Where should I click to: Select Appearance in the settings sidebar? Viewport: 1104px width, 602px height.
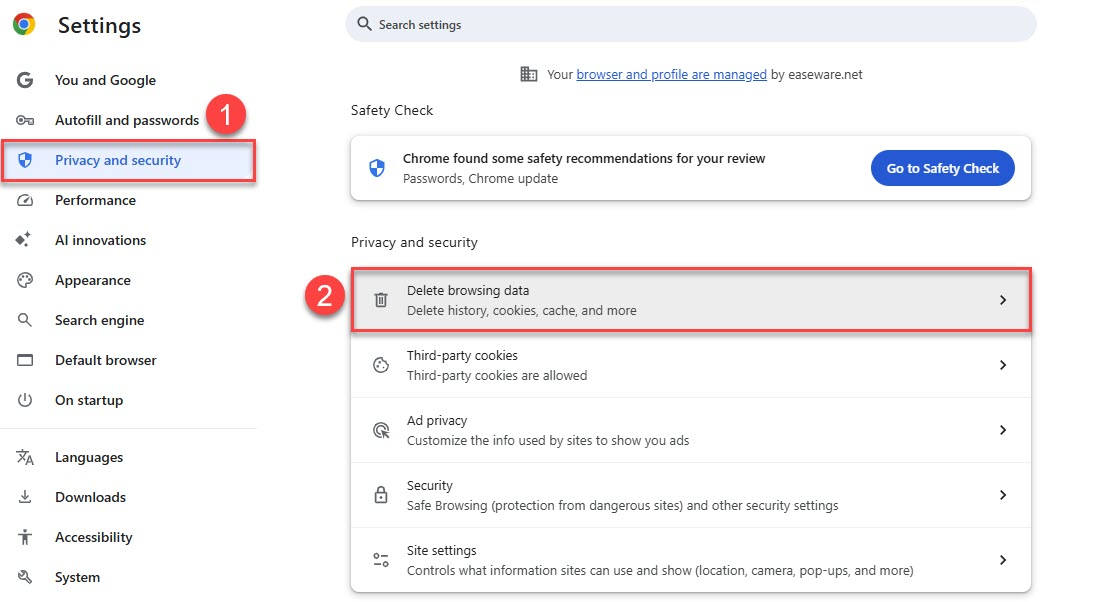92,280
